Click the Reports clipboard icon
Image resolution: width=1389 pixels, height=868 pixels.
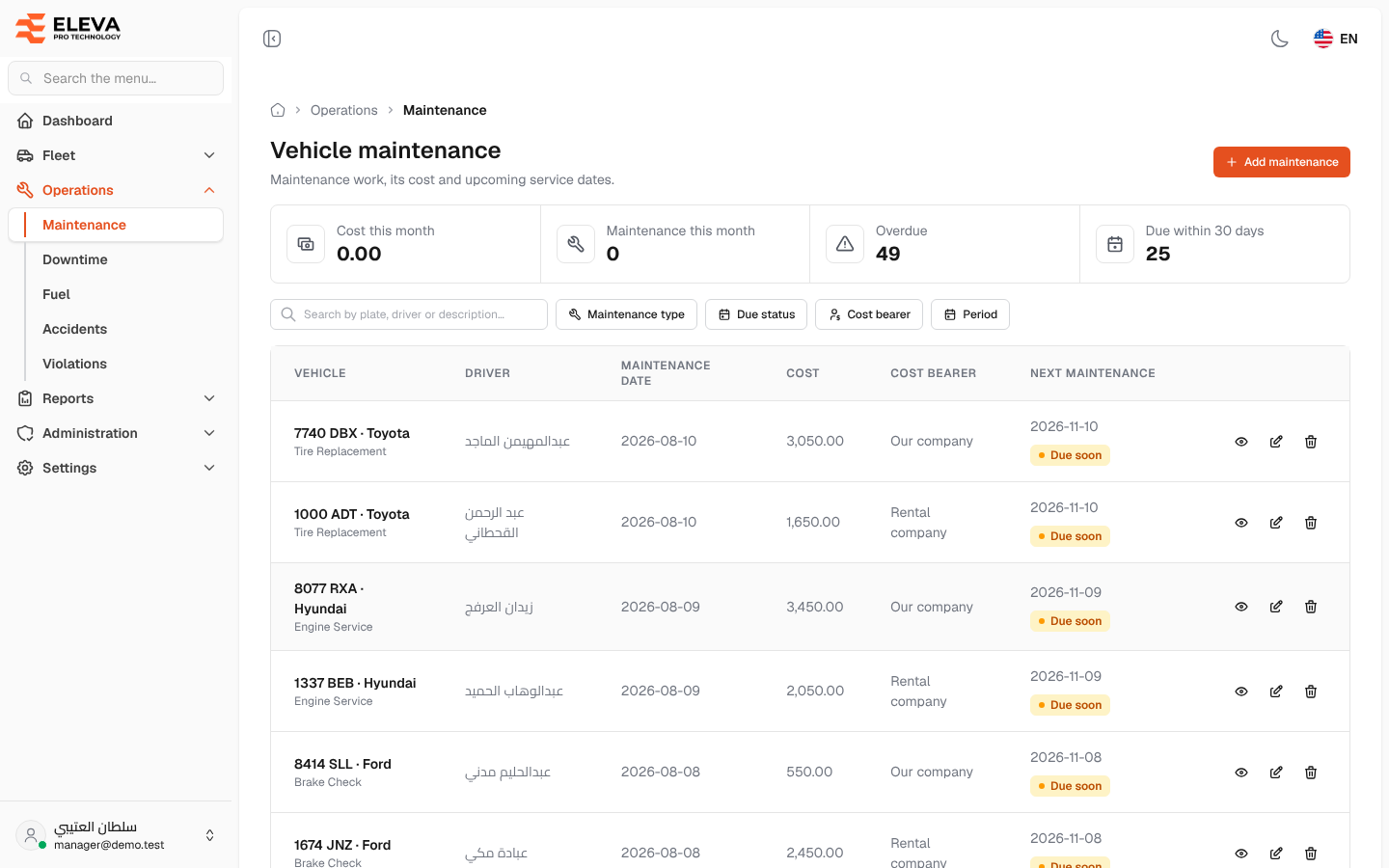(x=25, y=398)
